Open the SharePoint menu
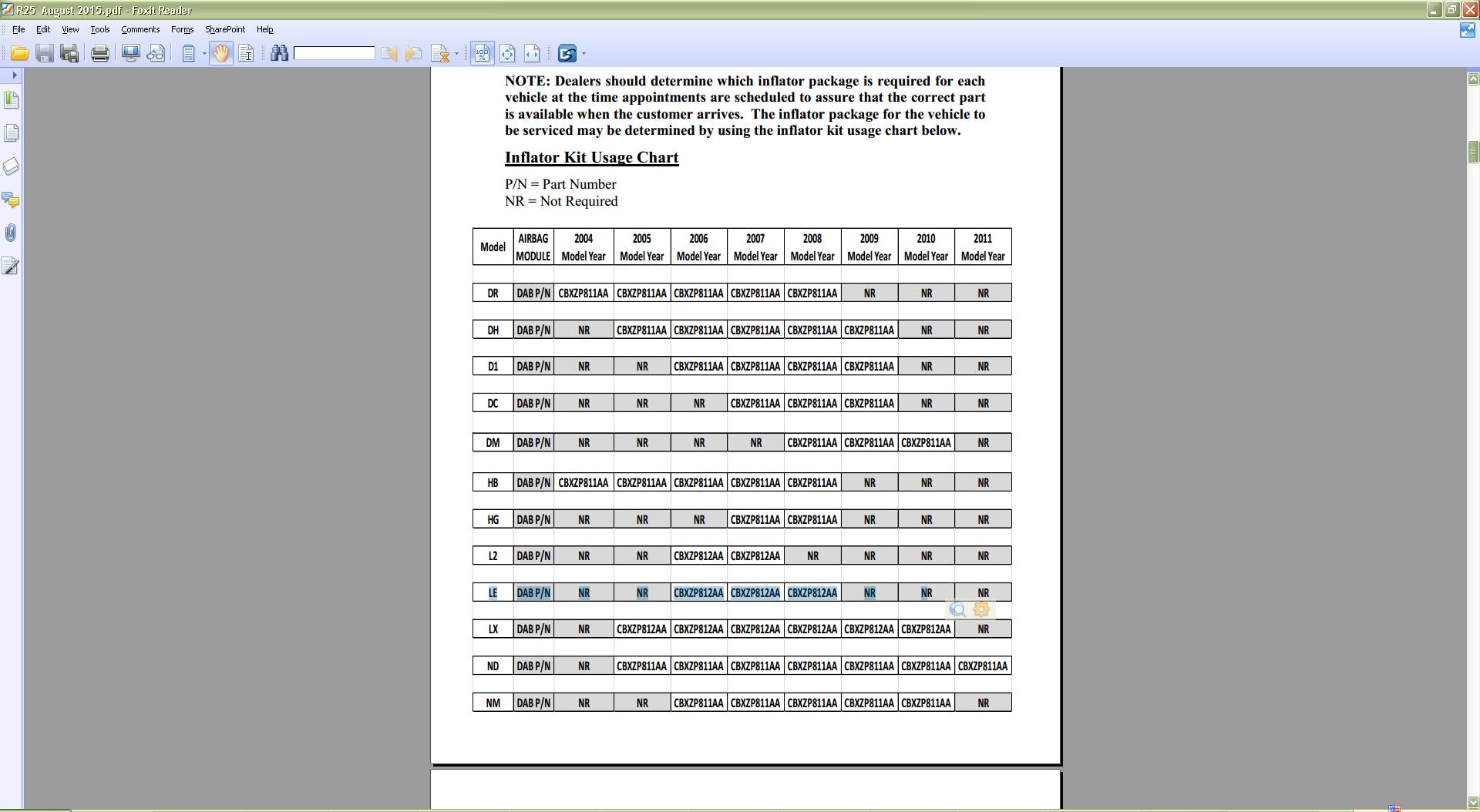1480x812 pixels. click(x=225, y=29)
